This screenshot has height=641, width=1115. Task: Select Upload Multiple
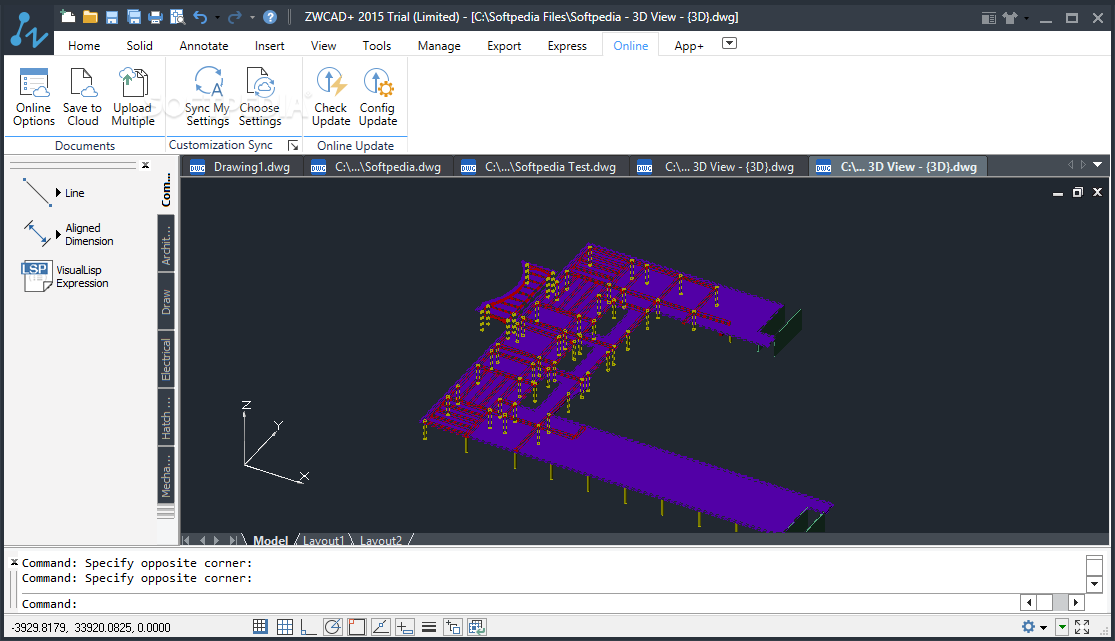[133, 97]
